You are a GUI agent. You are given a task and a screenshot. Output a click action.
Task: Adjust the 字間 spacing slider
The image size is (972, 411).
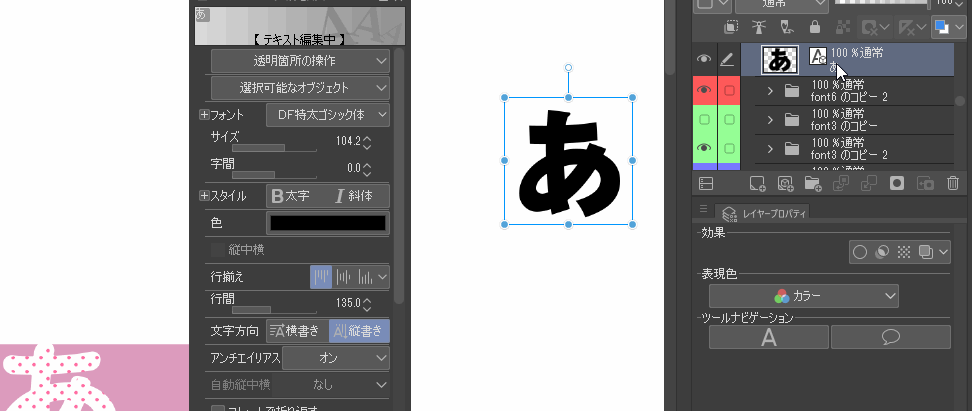(274, 175)
